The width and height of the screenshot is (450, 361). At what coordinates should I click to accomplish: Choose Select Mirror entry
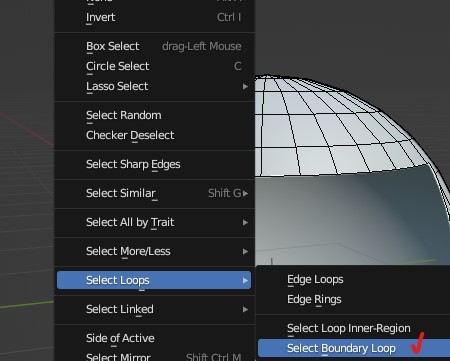click(154, 356)
